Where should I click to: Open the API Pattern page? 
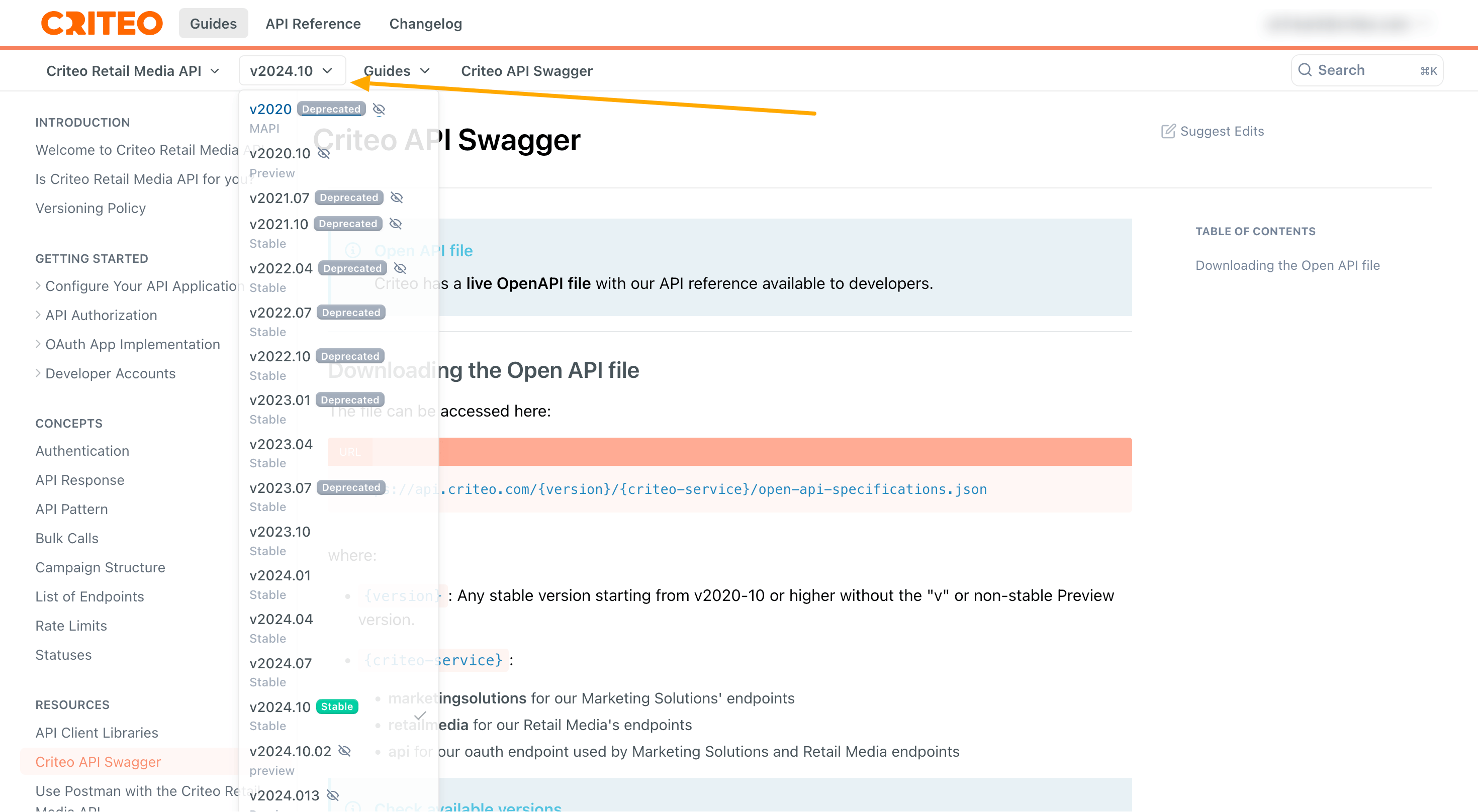click(72, 509)
